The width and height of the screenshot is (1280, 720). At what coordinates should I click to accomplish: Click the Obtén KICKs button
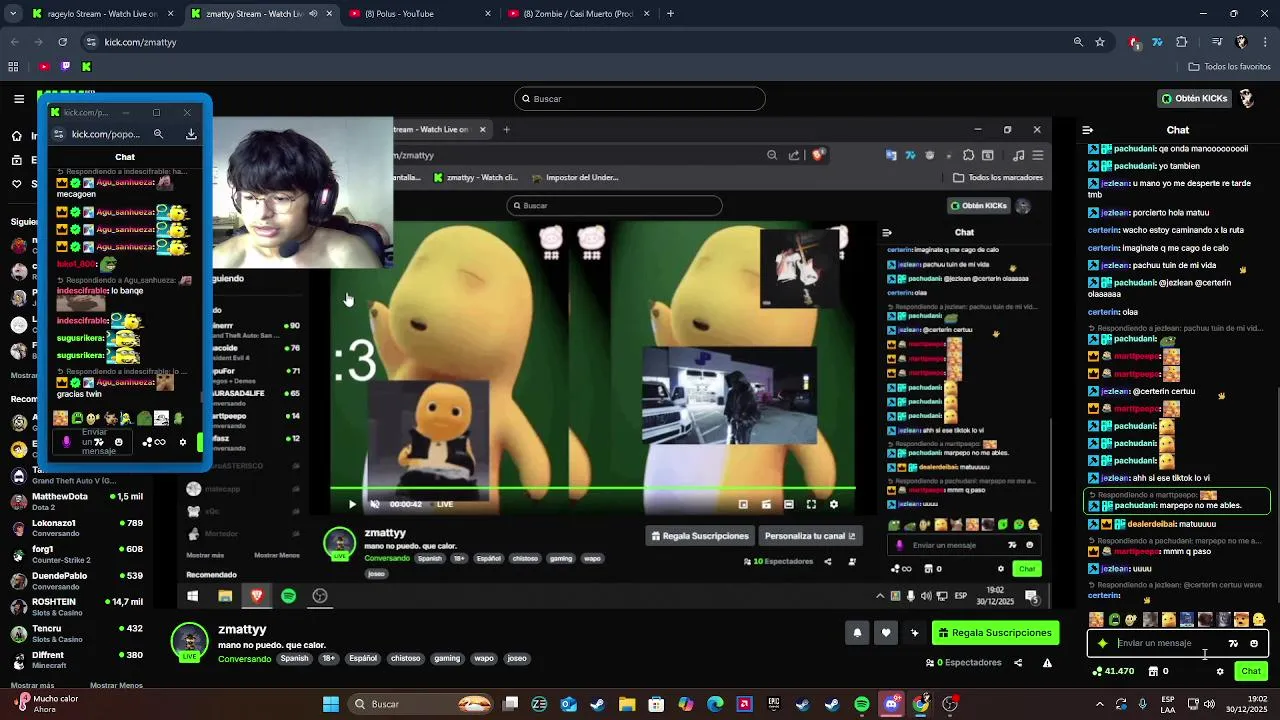[x=1194, y=98]
